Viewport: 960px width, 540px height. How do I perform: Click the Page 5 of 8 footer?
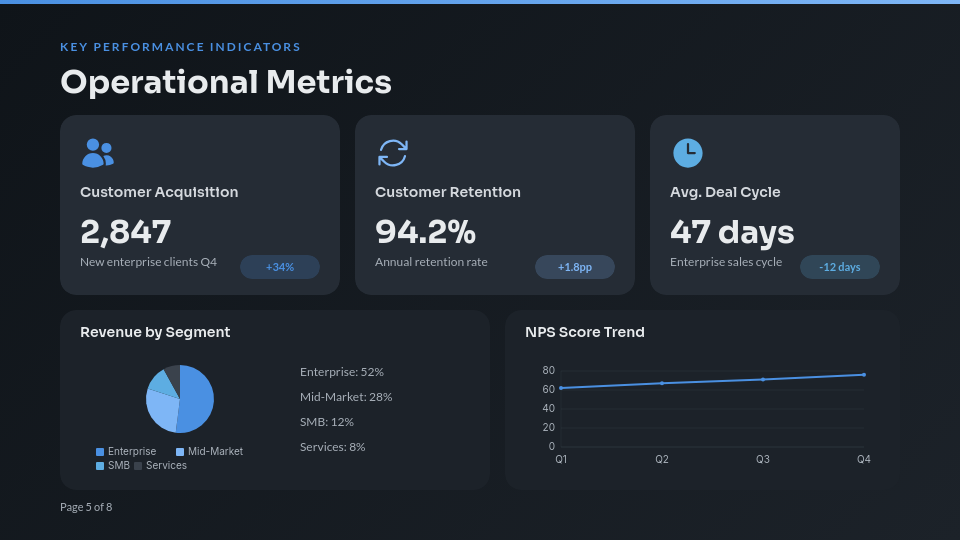86,507
